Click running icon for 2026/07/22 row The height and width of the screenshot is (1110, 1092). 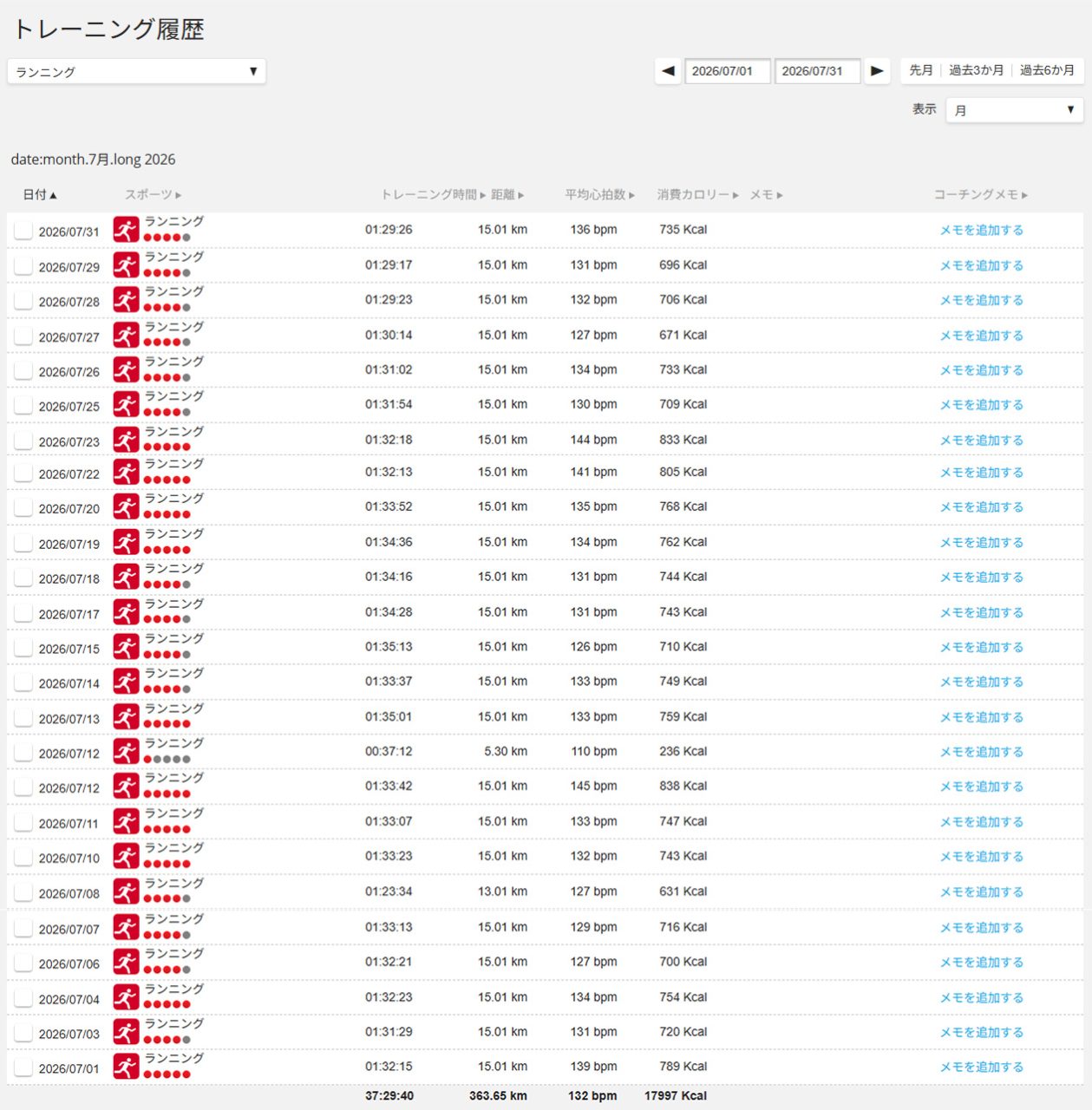click(x=127, y=473)
